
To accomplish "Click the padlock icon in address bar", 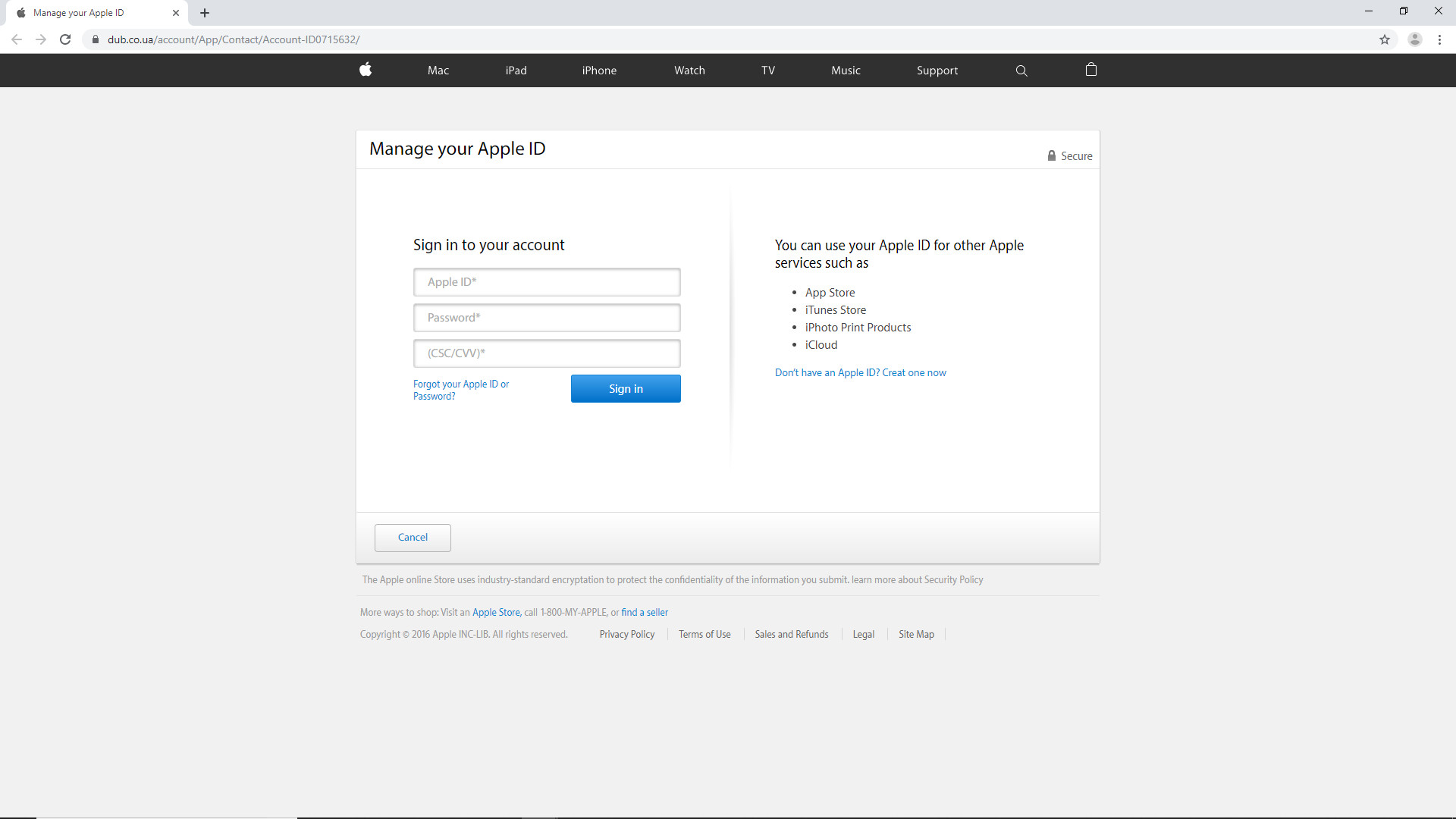I will point(96,39).
